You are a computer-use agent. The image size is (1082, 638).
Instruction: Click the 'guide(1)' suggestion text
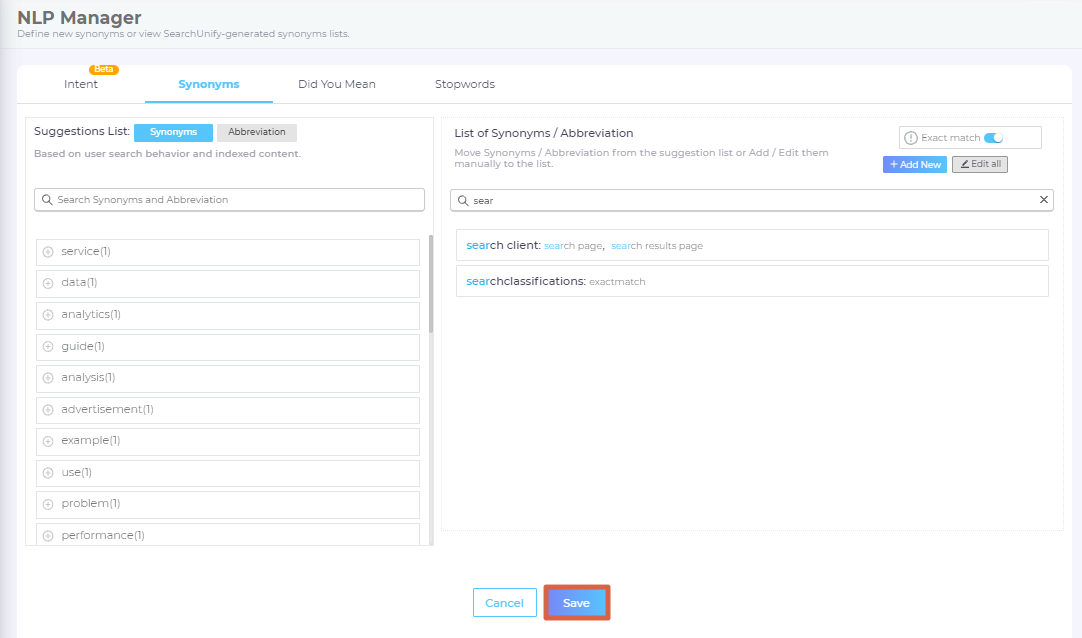pos(83,346)
